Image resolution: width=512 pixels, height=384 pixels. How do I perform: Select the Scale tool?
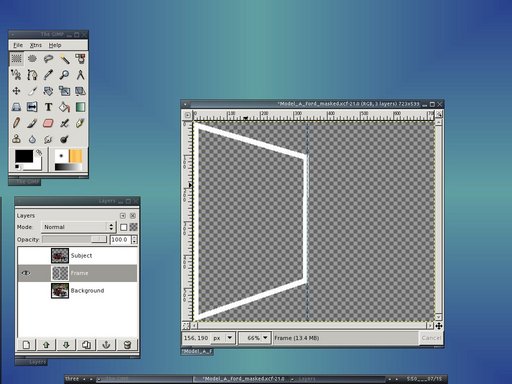click(64, 91)
